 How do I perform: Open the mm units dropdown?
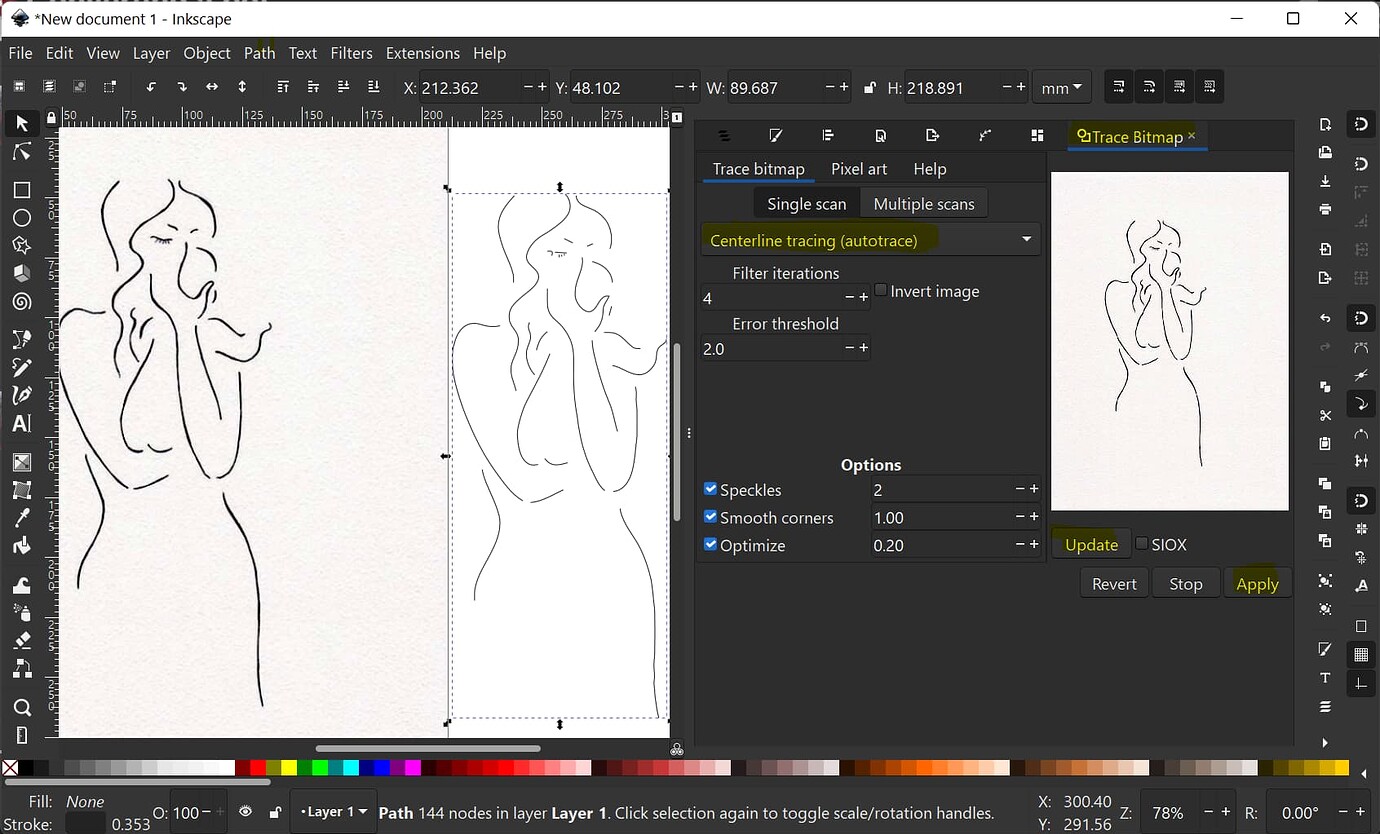(x=1061, y=87)
